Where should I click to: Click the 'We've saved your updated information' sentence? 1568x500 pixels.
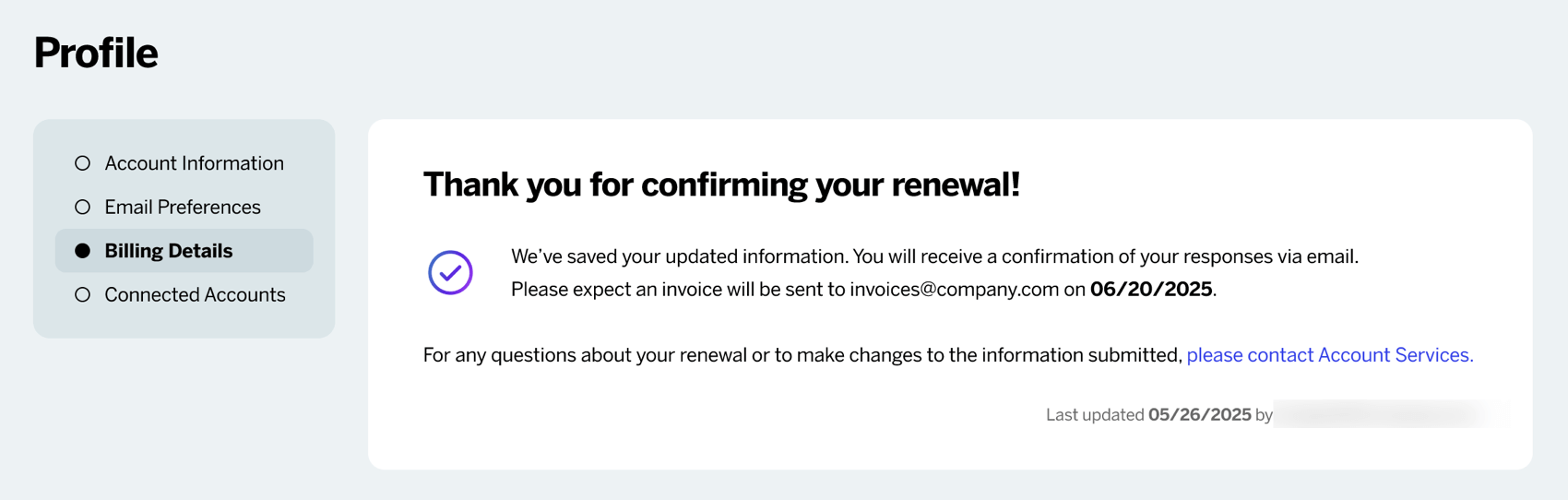coord(679,256)
